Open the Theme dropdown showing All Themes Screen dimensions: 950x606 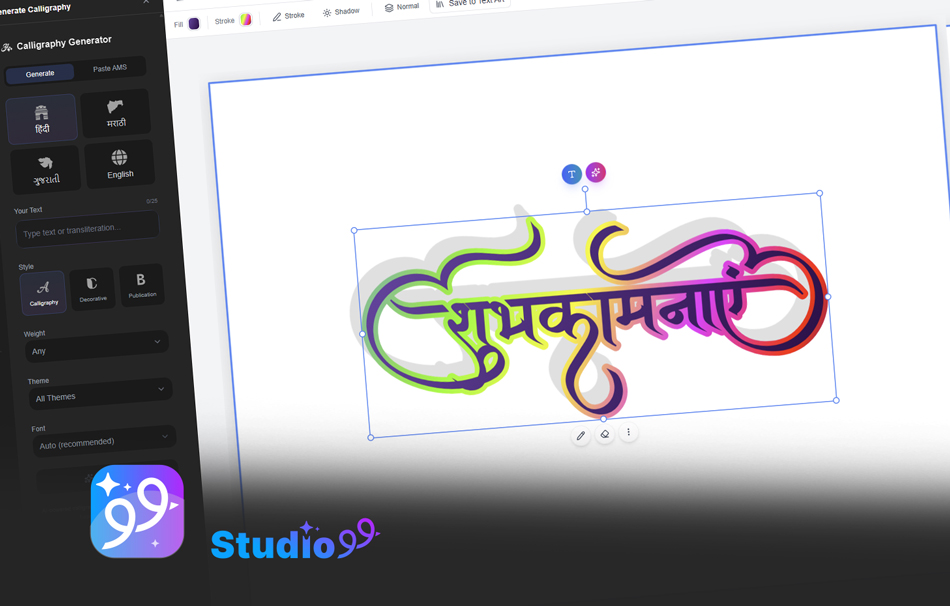[x=101, y=393]
